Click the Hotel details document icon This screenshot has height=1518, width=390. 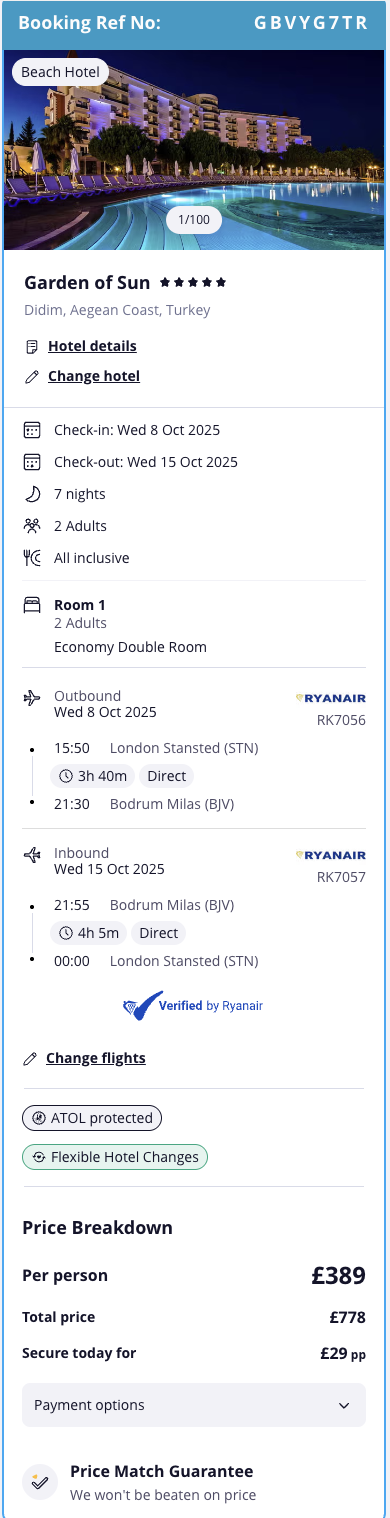click(x=32, y=347)
